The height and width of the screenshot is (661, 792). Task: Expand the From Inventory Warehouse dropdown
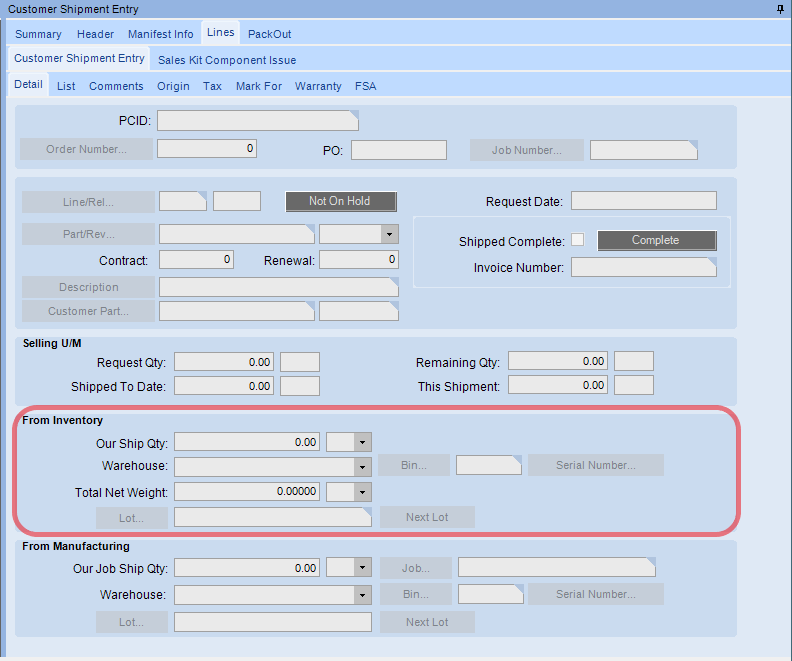[363, 467]
